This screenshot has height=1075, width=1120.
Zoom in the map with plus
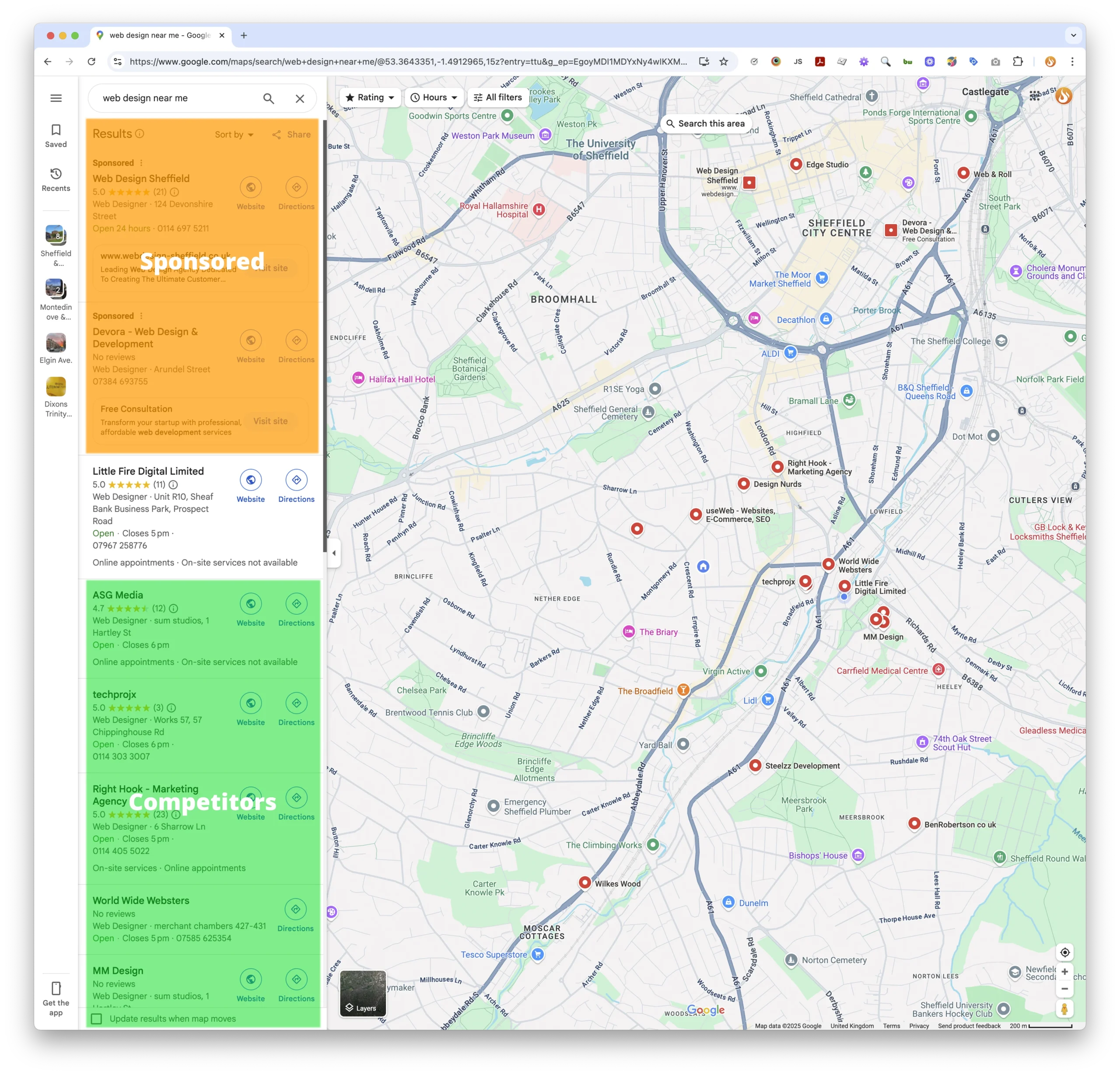tap(1064, 972)
